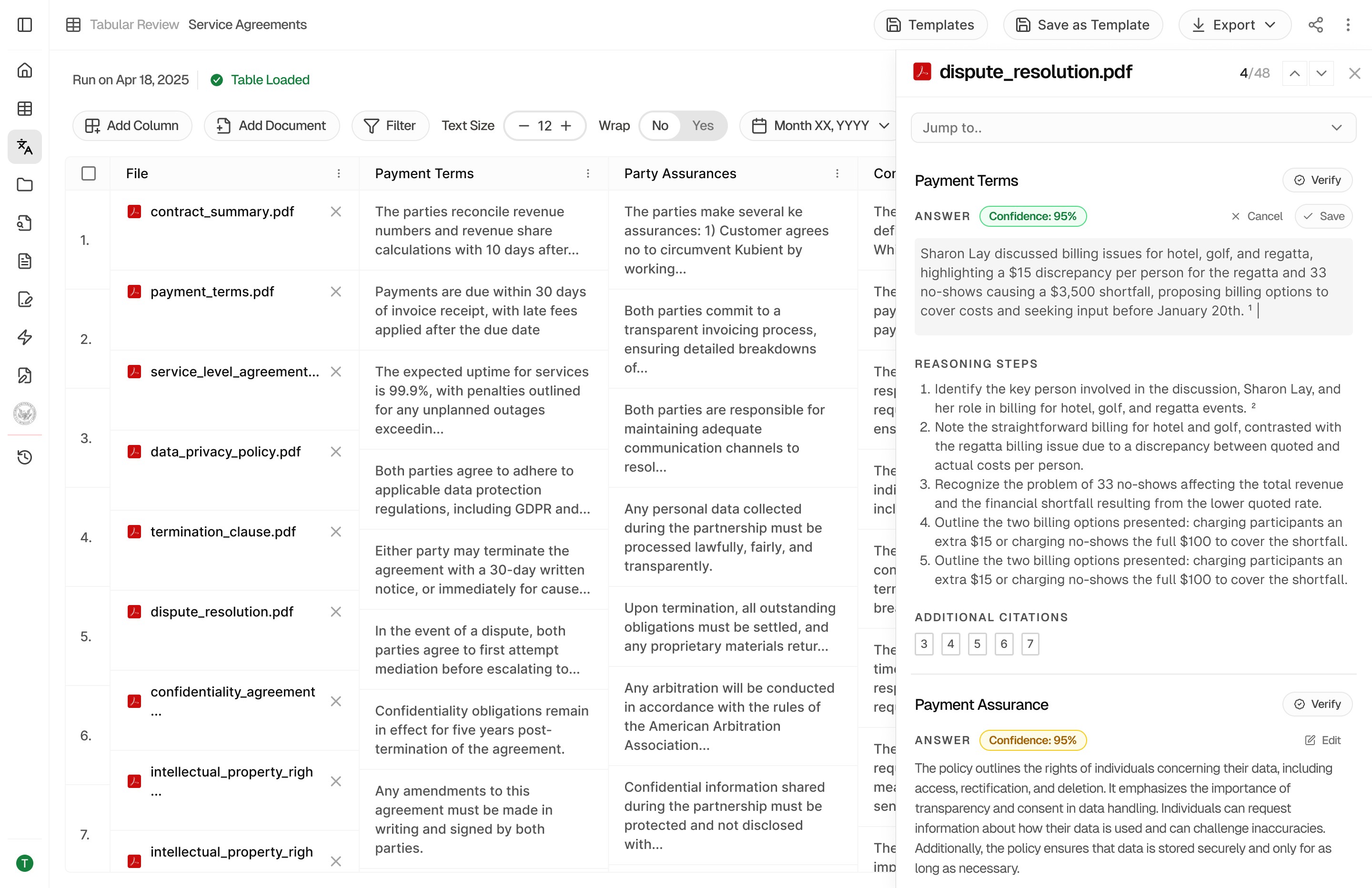
Task: Open the Export dropdown
Action: click(x=1234, y=25)
